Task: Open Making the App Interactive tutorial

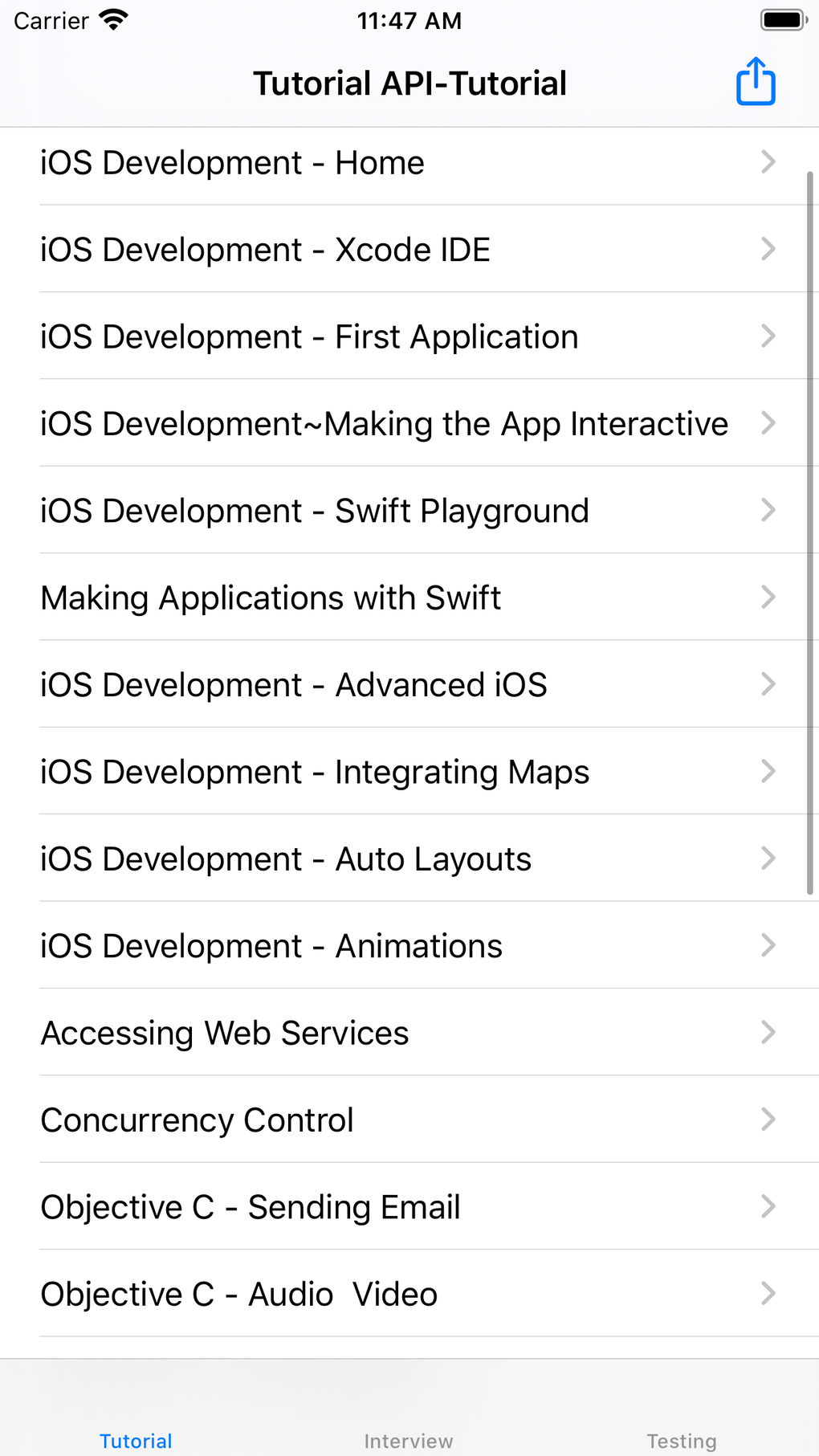Action: point(384,424)
